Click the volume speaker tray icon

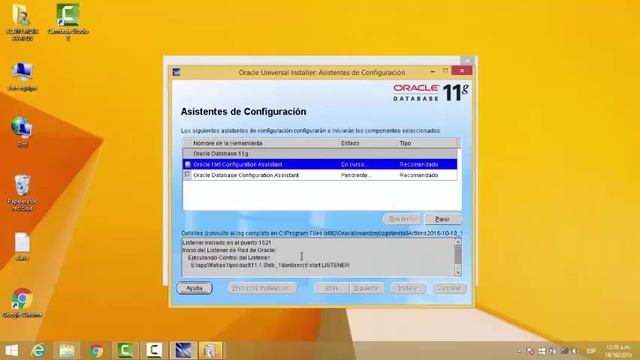tap(574, 351)
